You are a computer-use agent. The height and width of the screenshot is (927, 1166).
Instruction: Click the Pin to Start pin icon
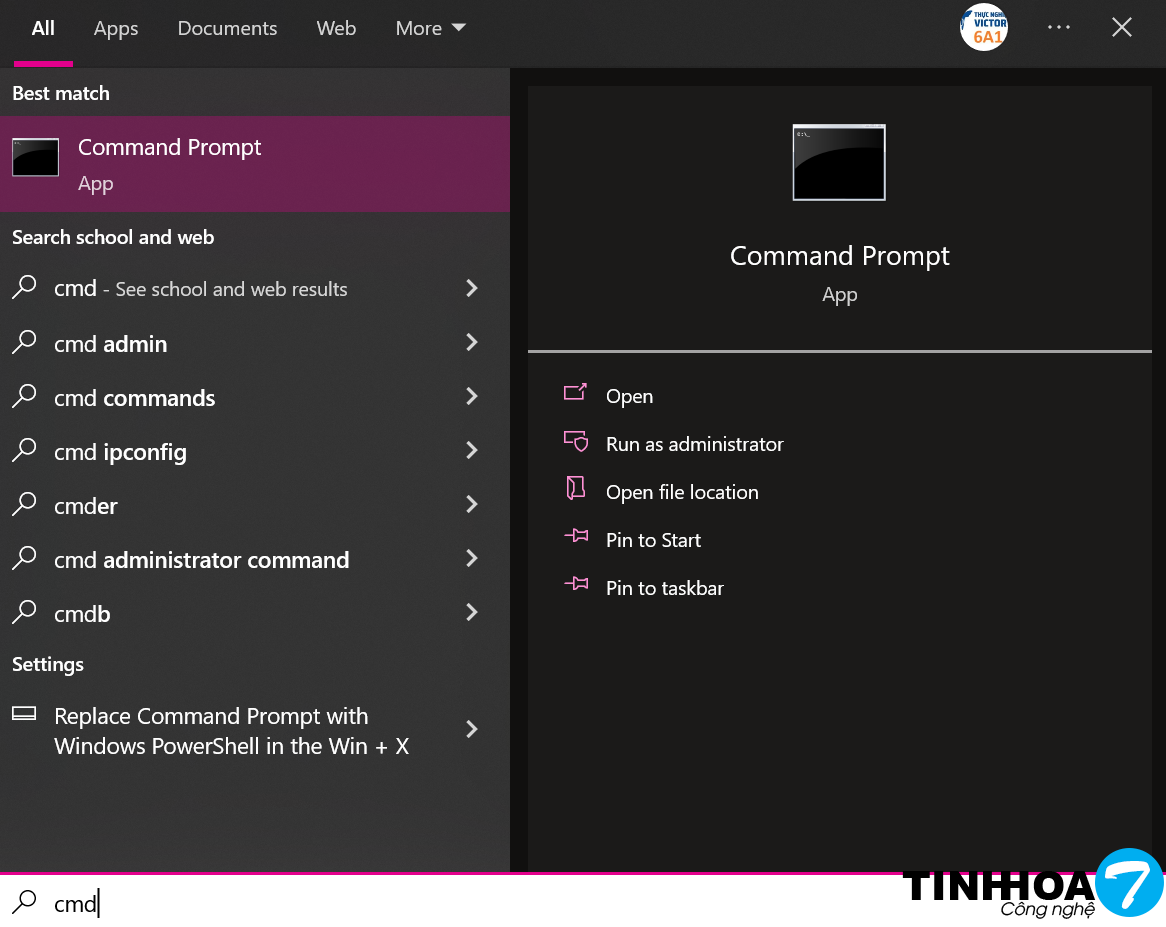pos(575,537)
